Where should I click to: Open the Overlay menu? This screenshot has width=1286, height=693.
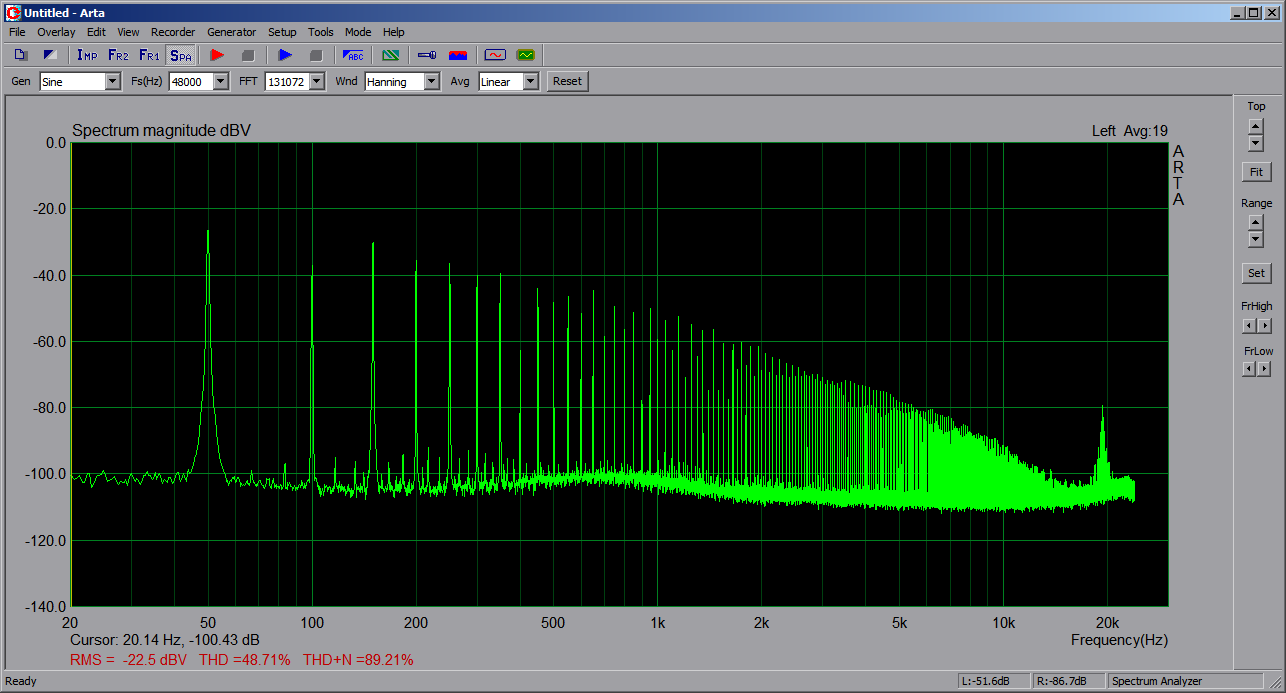click(56, 32)
